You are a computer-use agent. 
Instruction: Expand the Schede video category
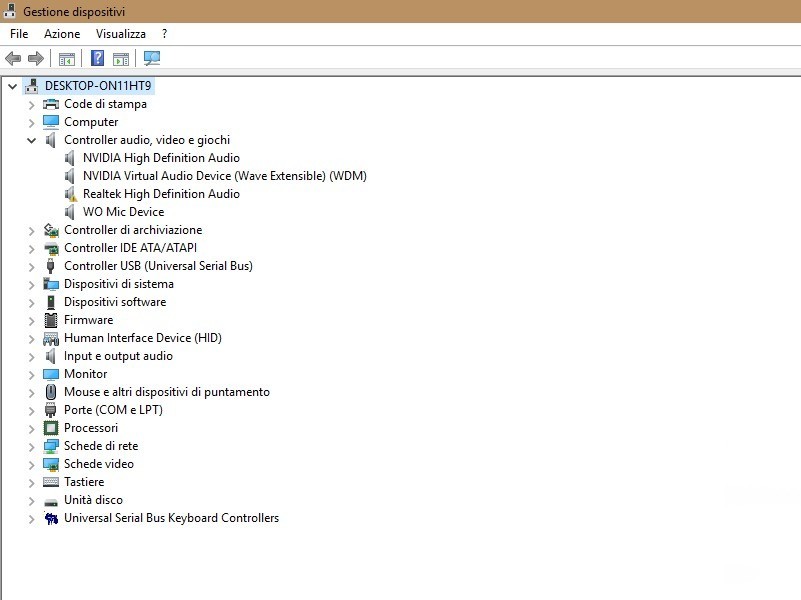(32, 465)
